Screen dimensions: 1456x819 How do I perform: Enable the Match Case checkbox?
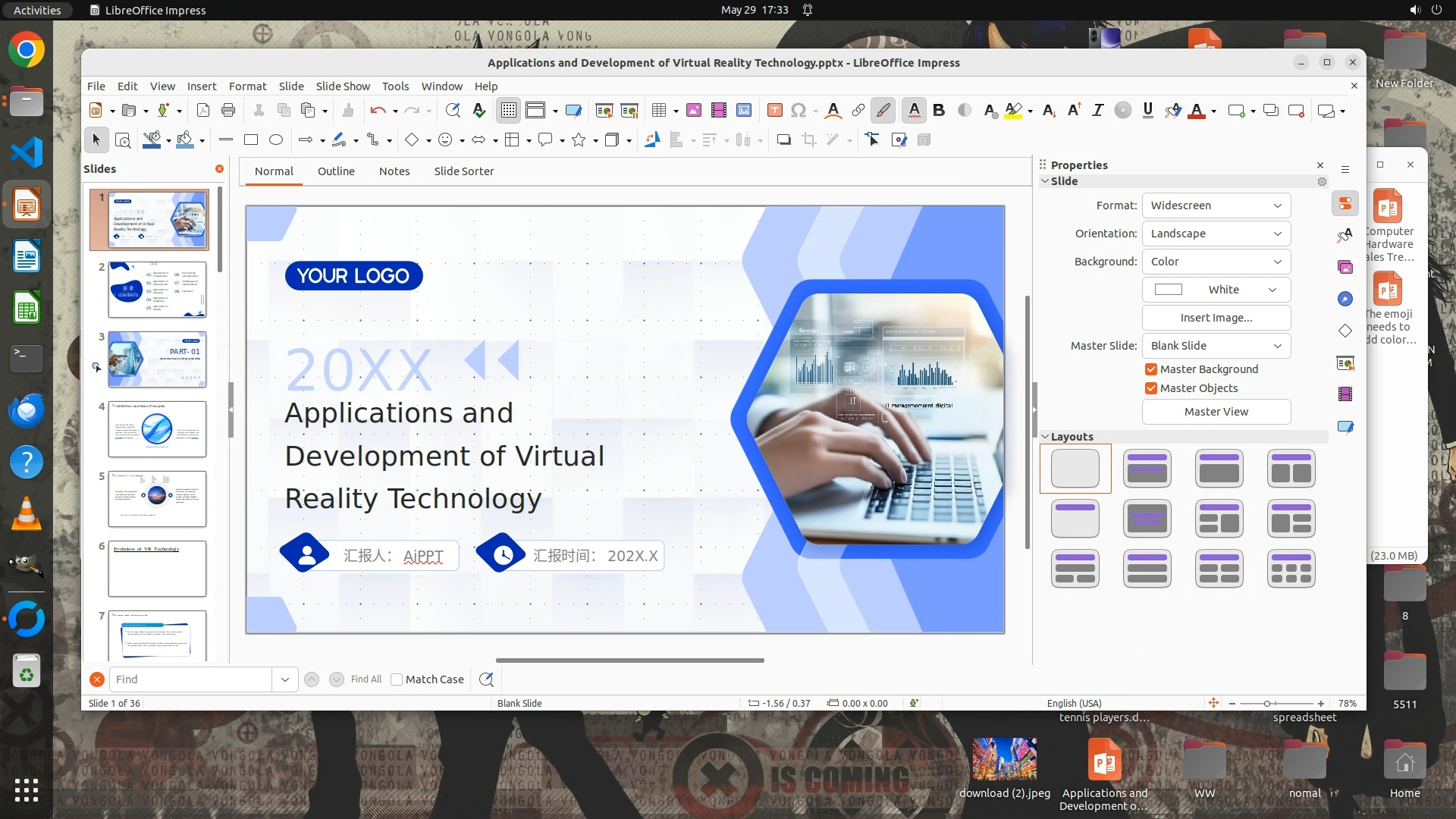(x=397, y=679)
